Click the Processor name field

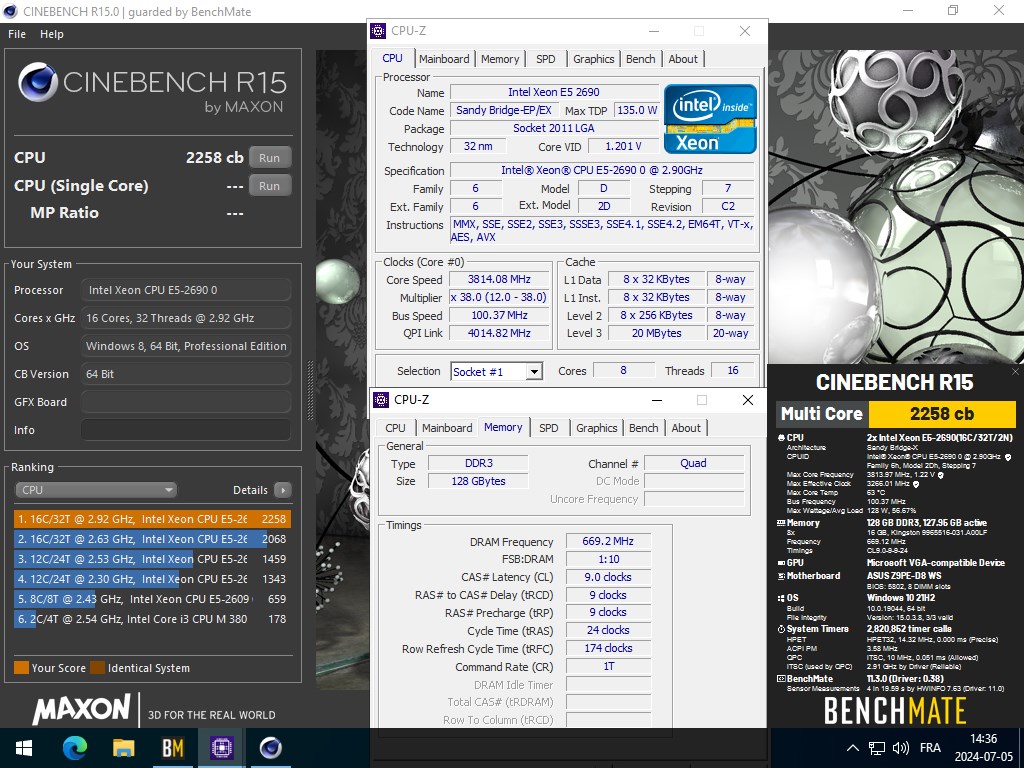(x=185, y=290)
